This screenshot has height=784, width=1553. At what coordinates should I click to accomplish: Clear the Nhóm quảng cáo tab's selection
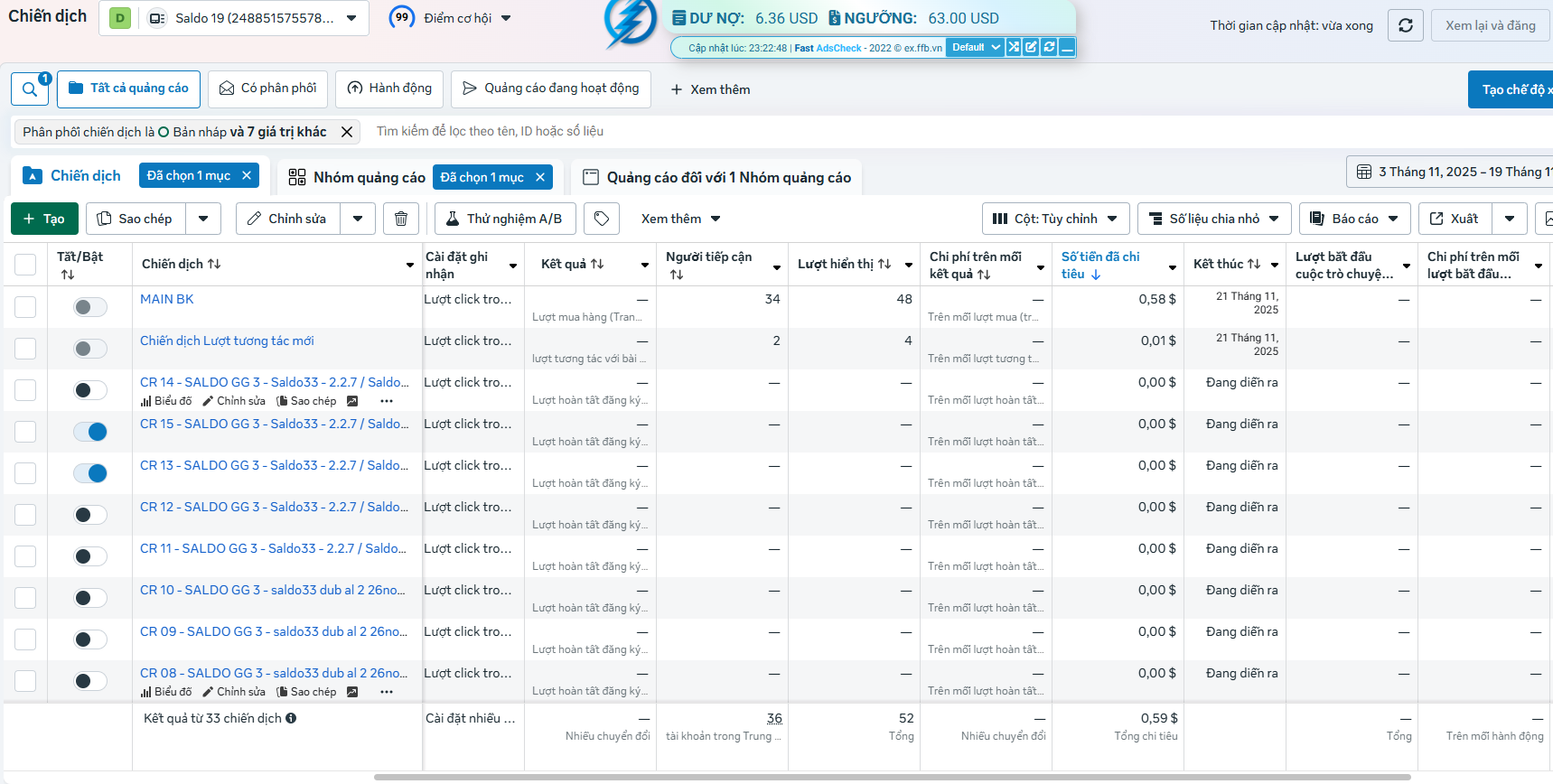coord(540,177)
